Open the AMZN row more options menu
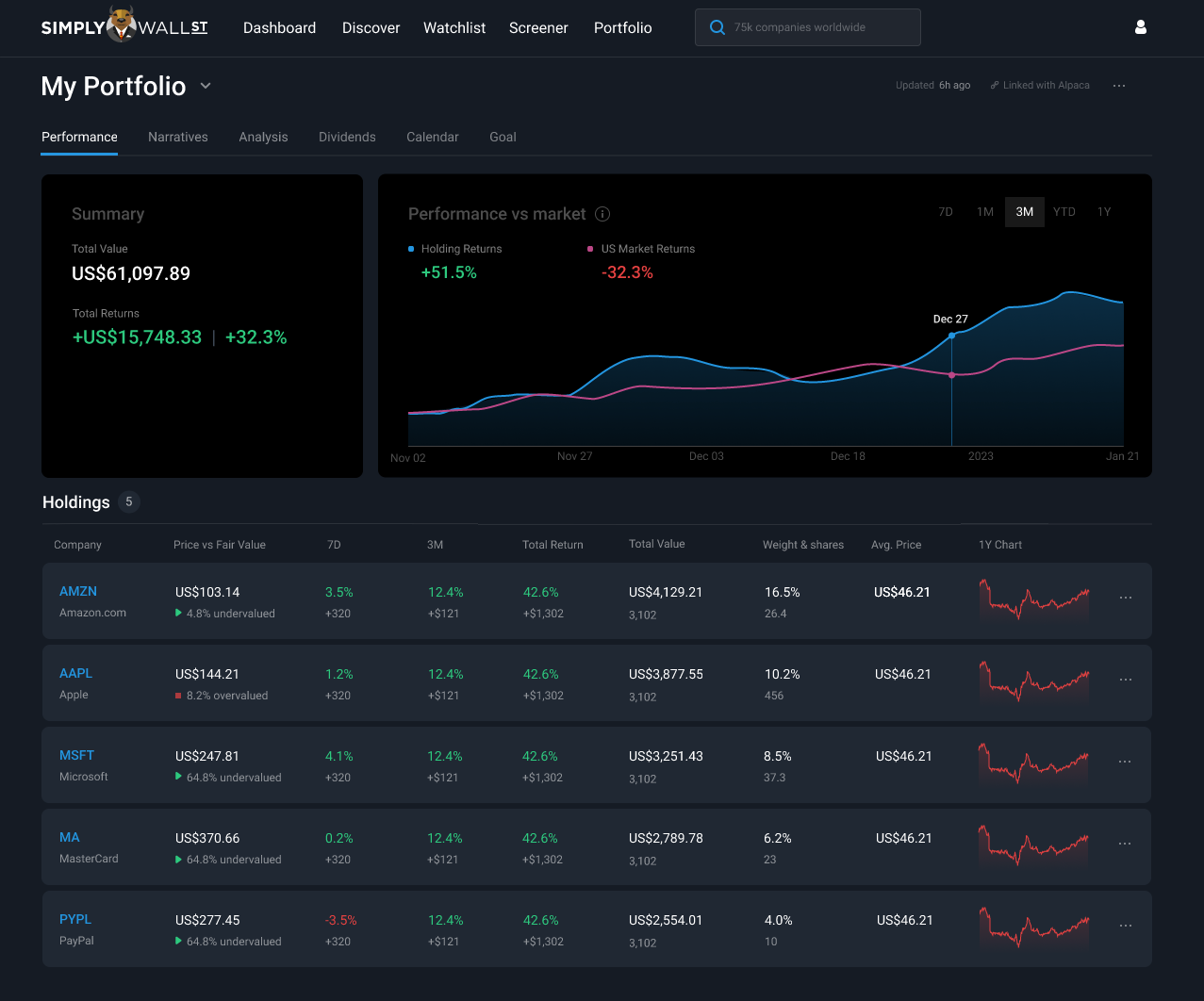The width and height of the screenshot is (1204, 1001). coord(1126,598)
